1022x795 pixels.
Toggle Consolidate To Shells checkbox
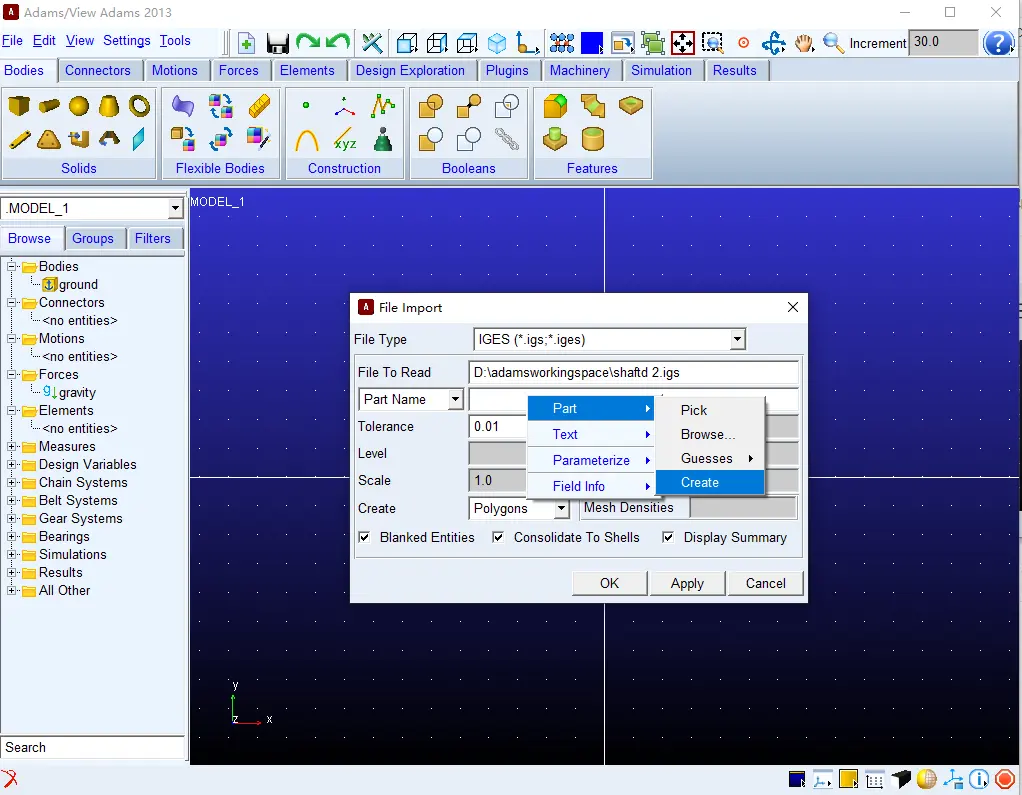pos(498,537)
